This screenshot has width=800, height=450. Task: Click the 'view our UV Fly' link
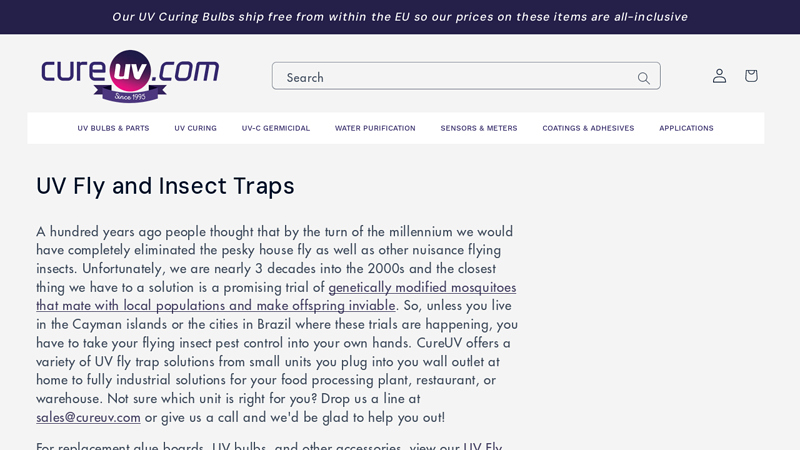(456, 445)
